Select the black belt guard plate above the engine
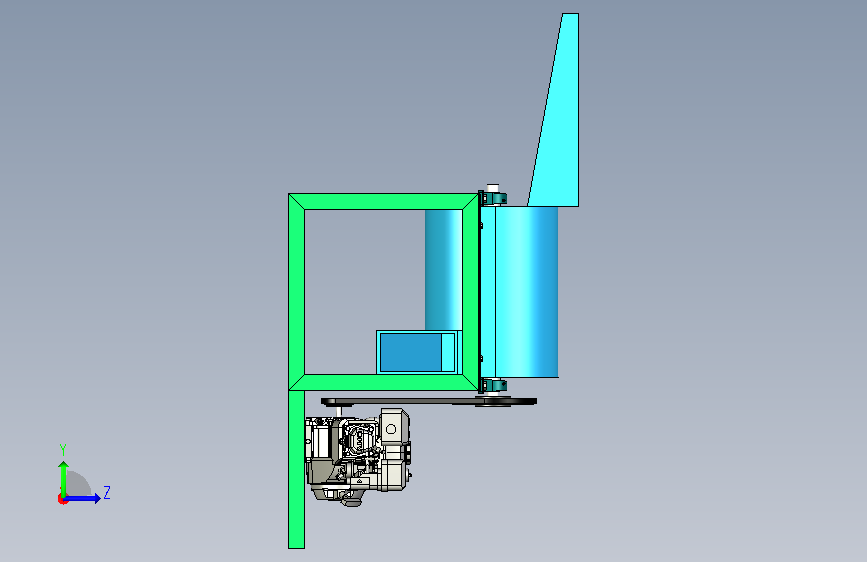The width and height of the screenshot is (867, 562). point(429,402)
